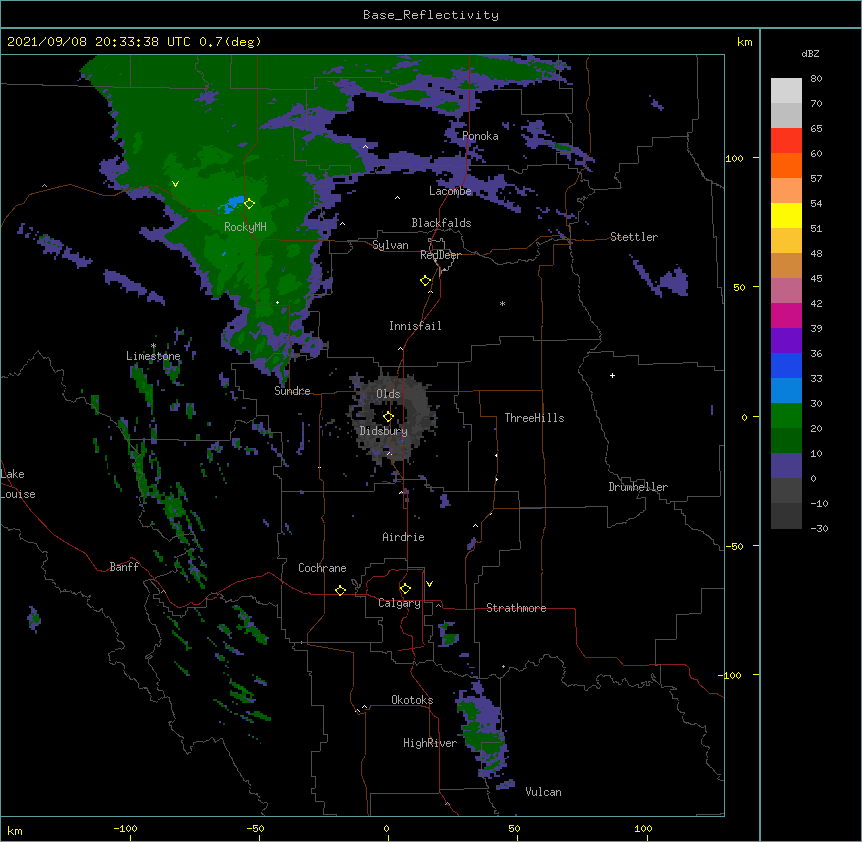This screenshot has width=862, height=842.
Task: Click the Strathmore city label
Action: (516, 608)
